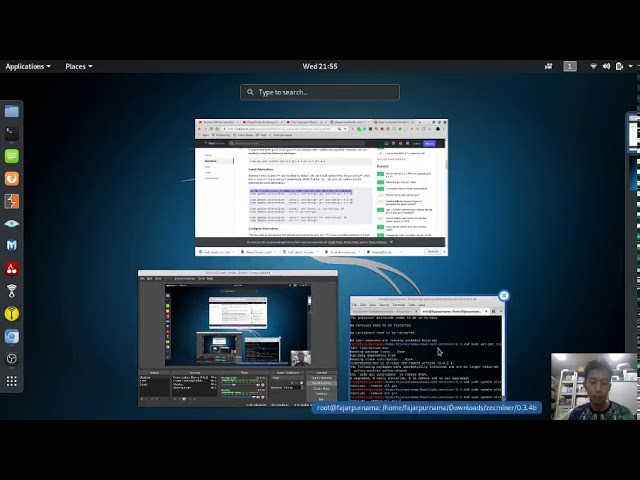
Task: Click the Wi-Fi status icon
Action: [x=593, y=66]
